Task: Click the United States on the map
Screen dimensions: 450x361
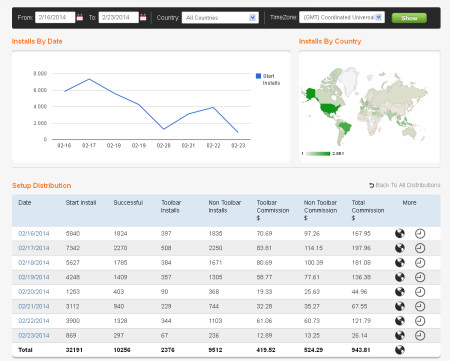Action: pyautogui.click(x=330, y=109)
